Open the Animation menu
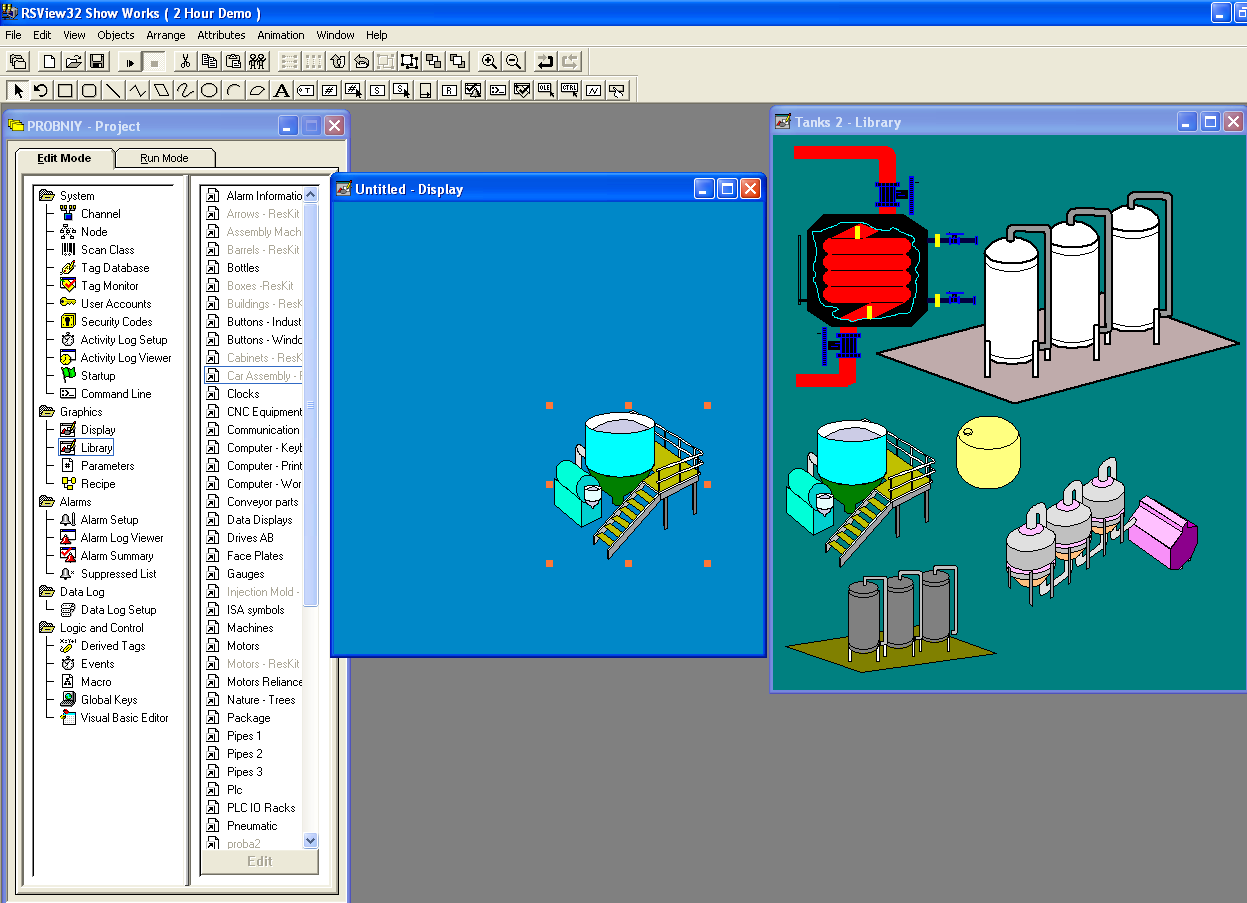The image size is (1247, 903). coord(281,35)
